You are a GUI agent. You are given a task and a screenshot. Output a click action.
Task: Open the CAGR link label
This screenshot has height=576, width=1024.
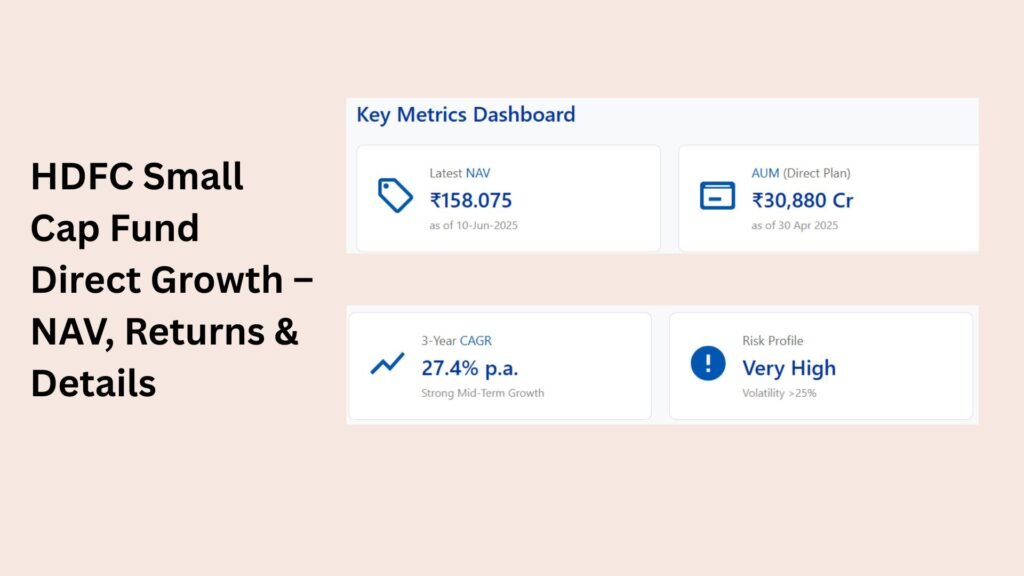tap(475, 340)
